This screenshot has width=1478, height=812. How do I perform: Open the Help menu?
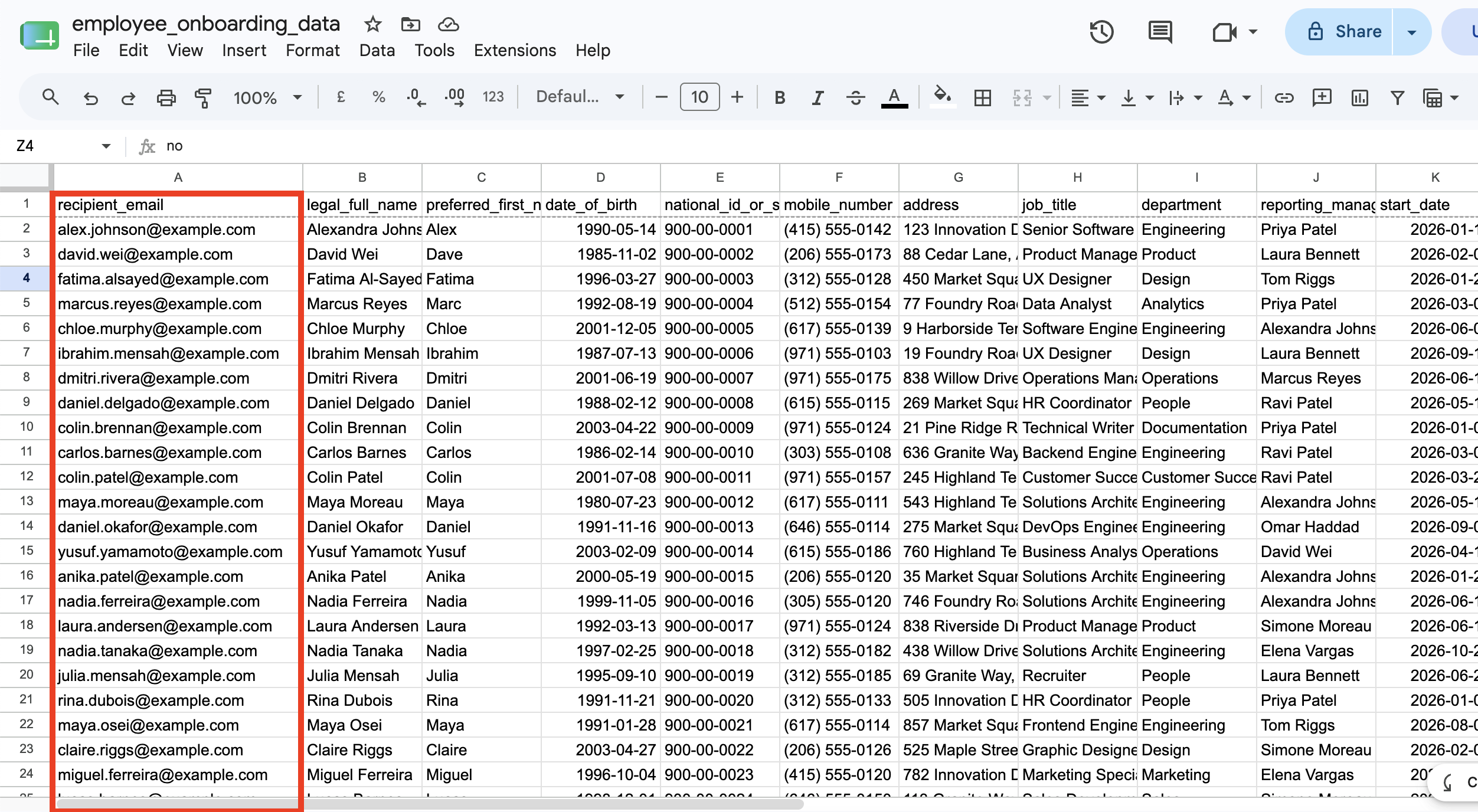(x=593, y=51)
